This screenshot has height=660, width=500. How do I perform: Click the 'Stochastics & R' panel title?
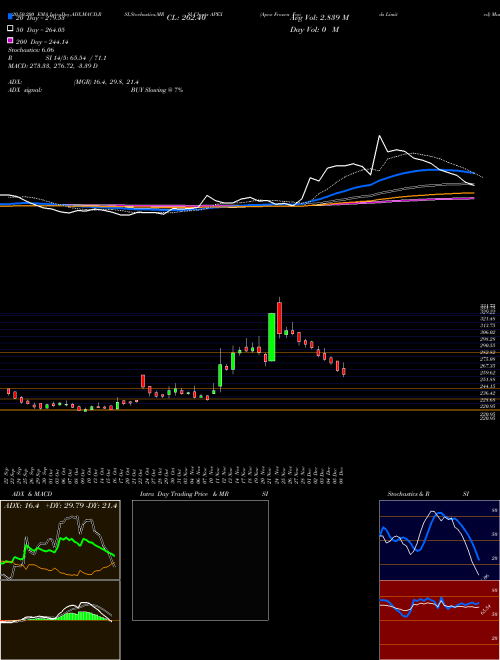coord(408,494)
